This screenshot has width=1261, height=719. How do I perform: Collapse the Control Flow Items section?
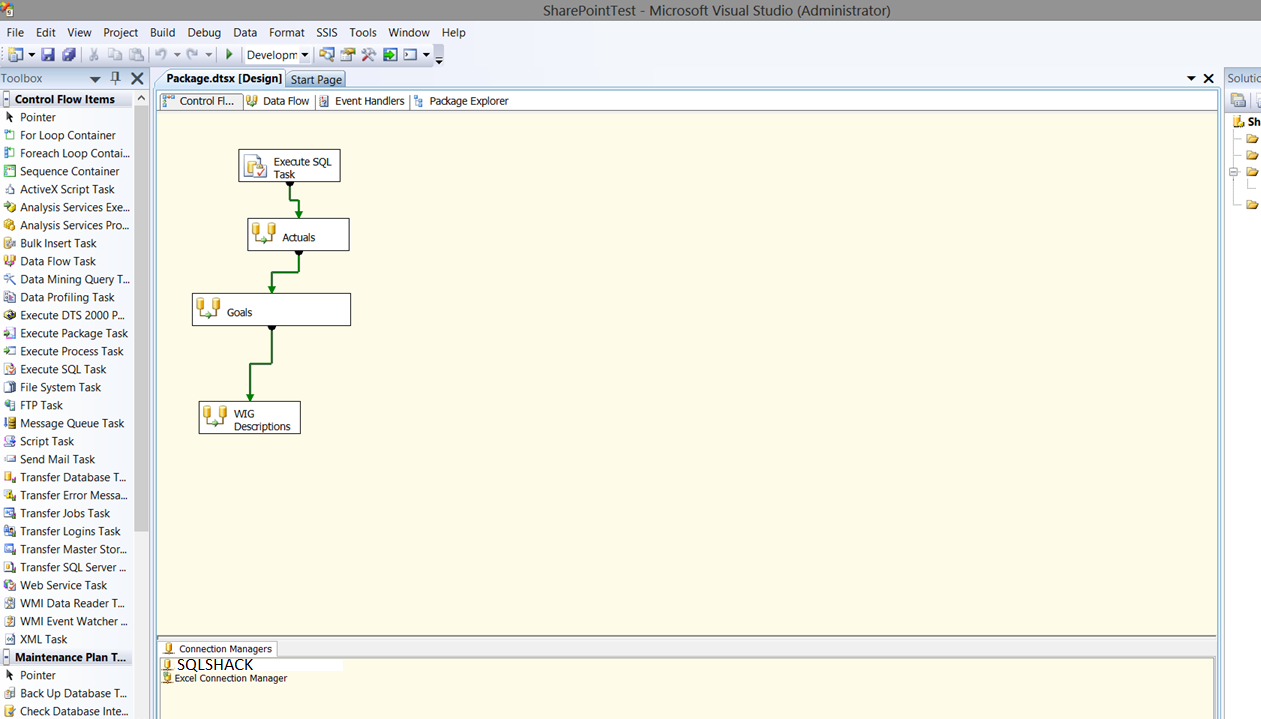point(7,99)
